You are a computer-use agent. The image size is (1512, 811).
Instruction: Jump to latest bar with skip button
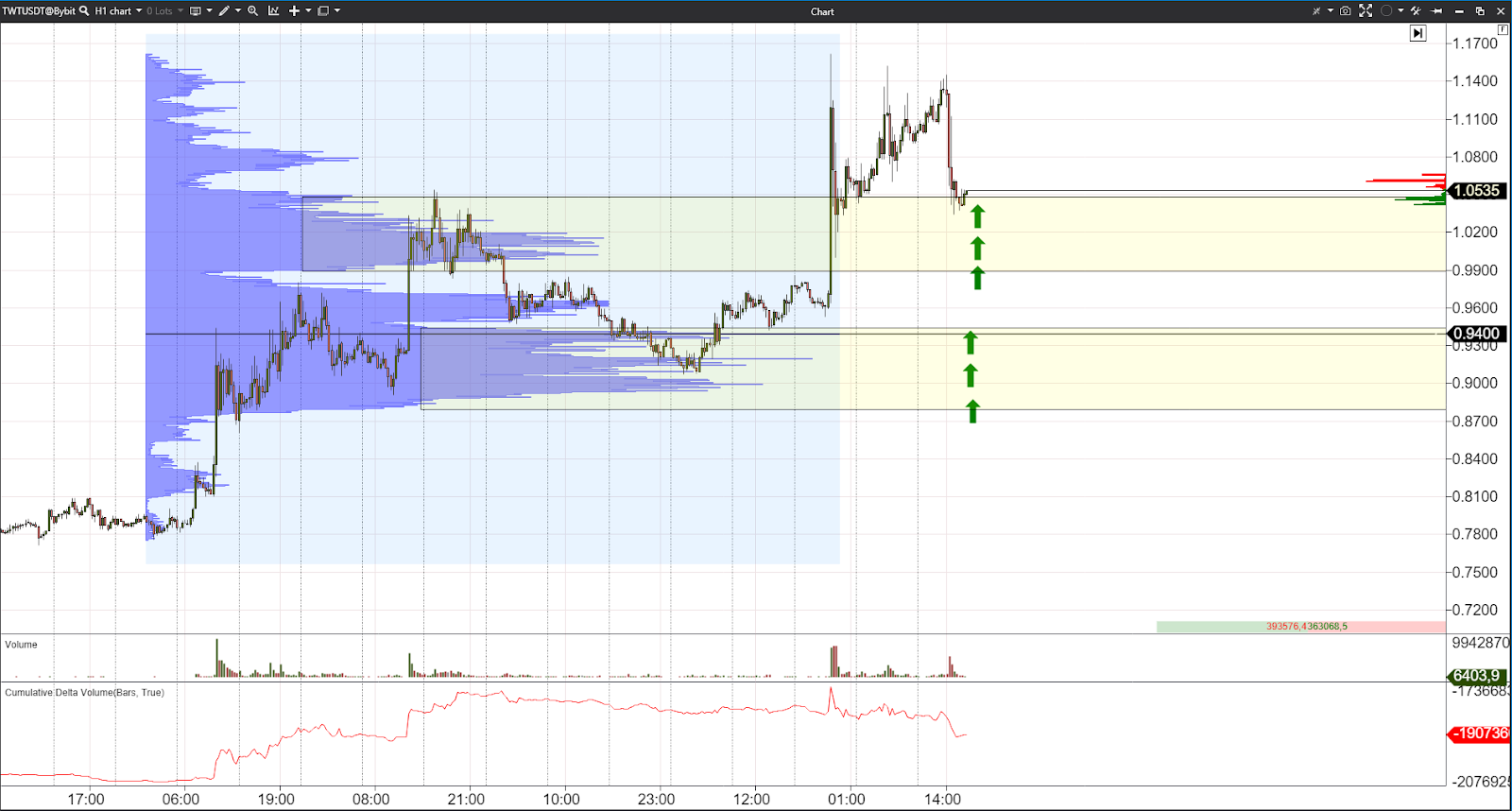[x=1417, y=33]
